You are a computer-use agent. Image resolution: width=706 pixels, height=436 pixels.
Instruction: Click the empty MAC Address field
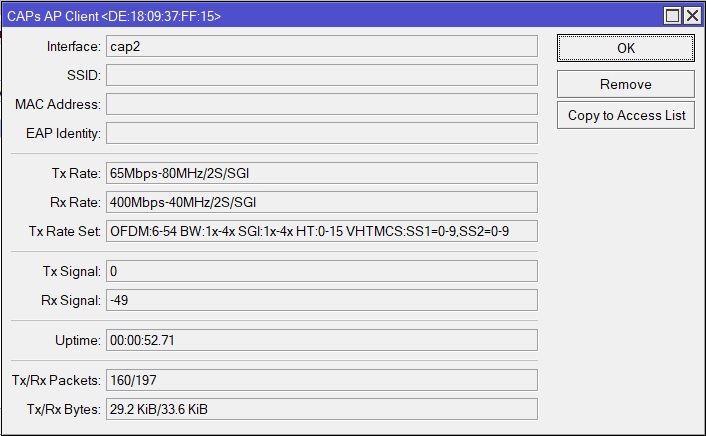pyautogui.click(x=321, y=104)
